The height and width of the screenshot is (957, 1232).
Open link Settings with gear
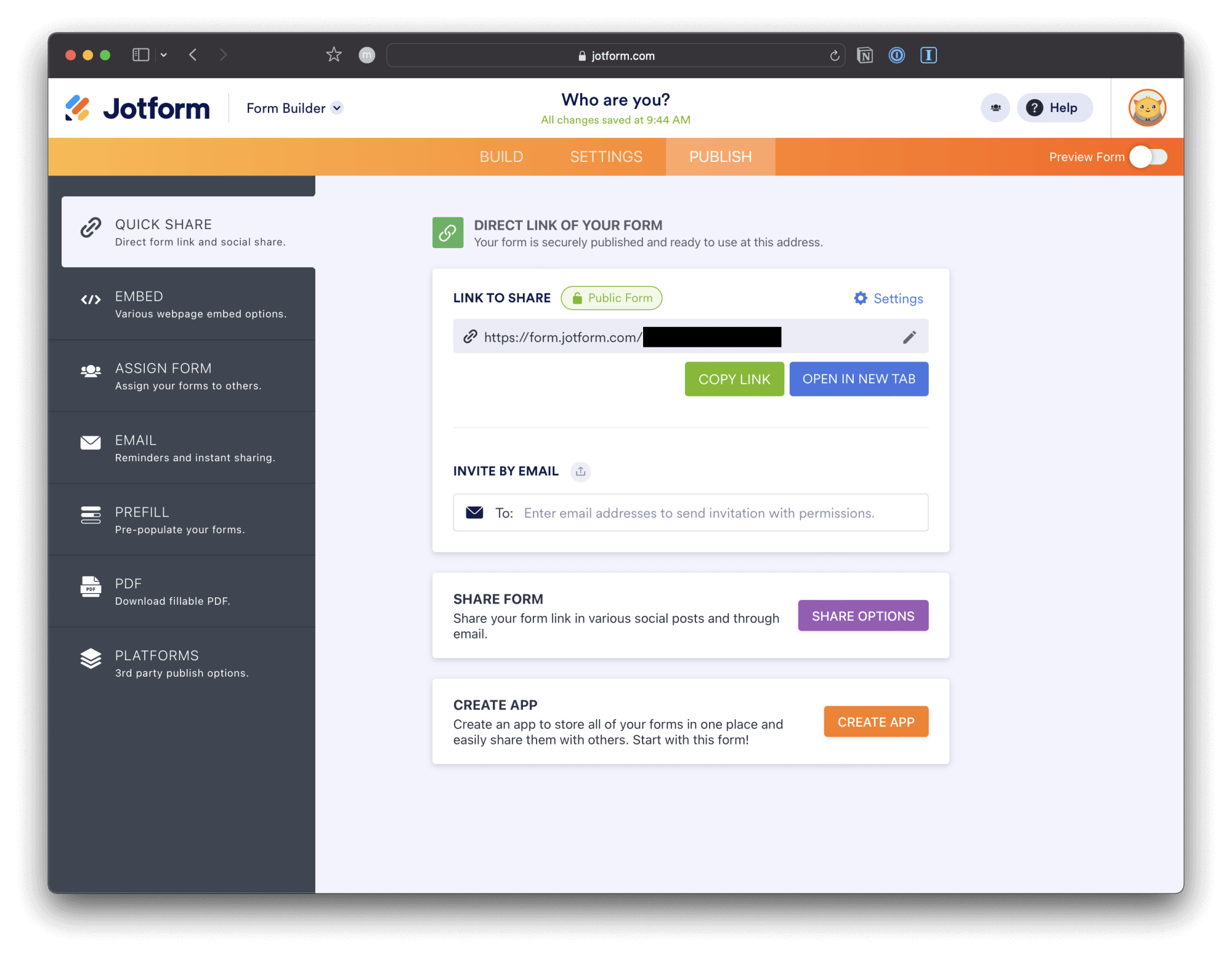(x=888, y=299)
